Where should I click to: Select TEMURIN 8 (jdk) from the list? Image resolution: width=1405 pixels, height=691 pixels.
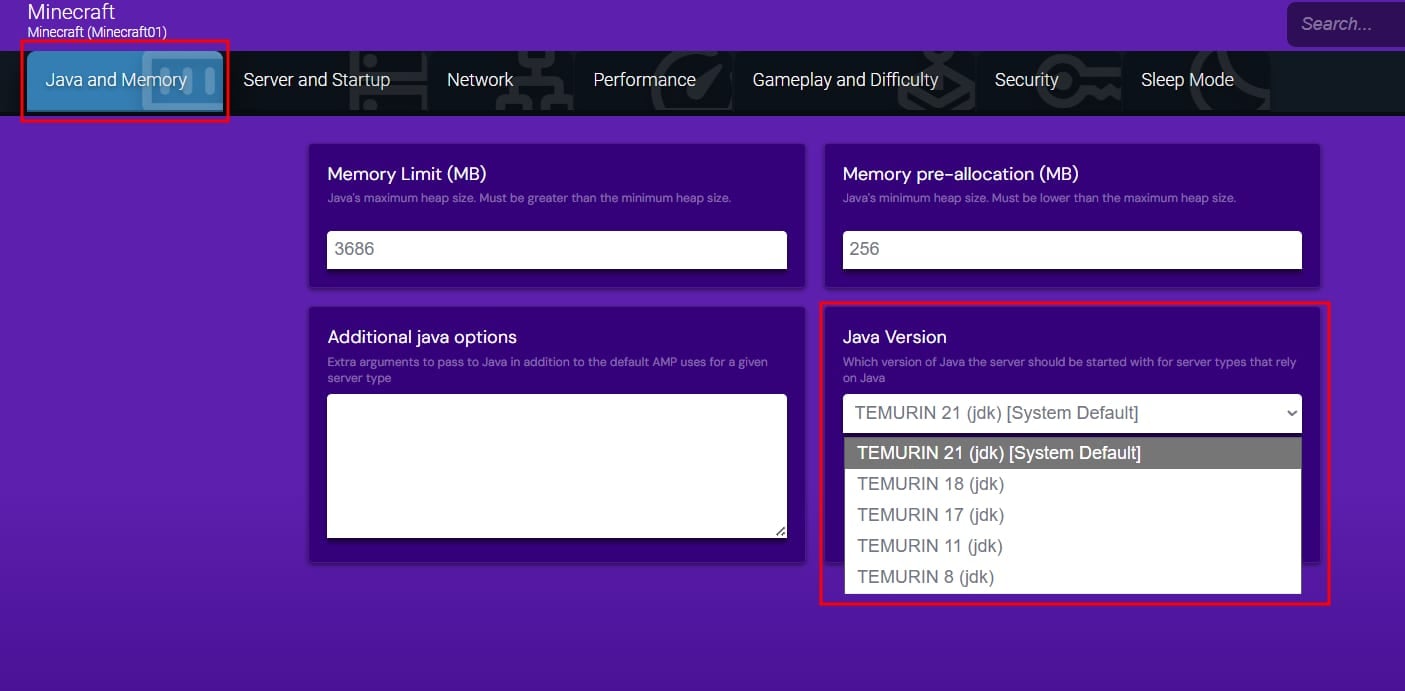[1073, 577]
